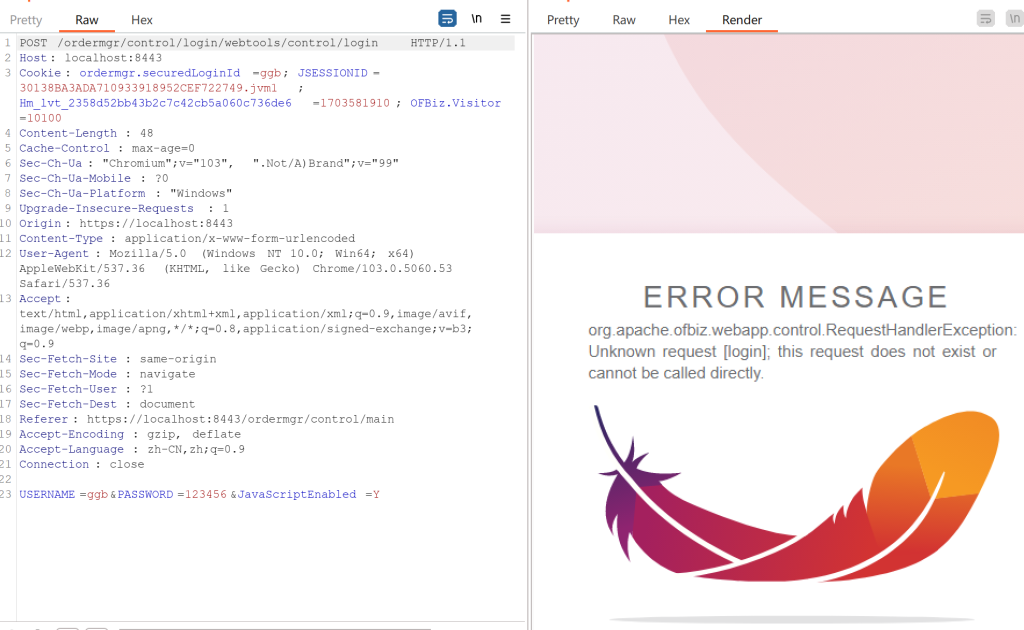The image size is (1024, 630).
Task: Select the response Render tab
Action: click(x=742, y=20)
